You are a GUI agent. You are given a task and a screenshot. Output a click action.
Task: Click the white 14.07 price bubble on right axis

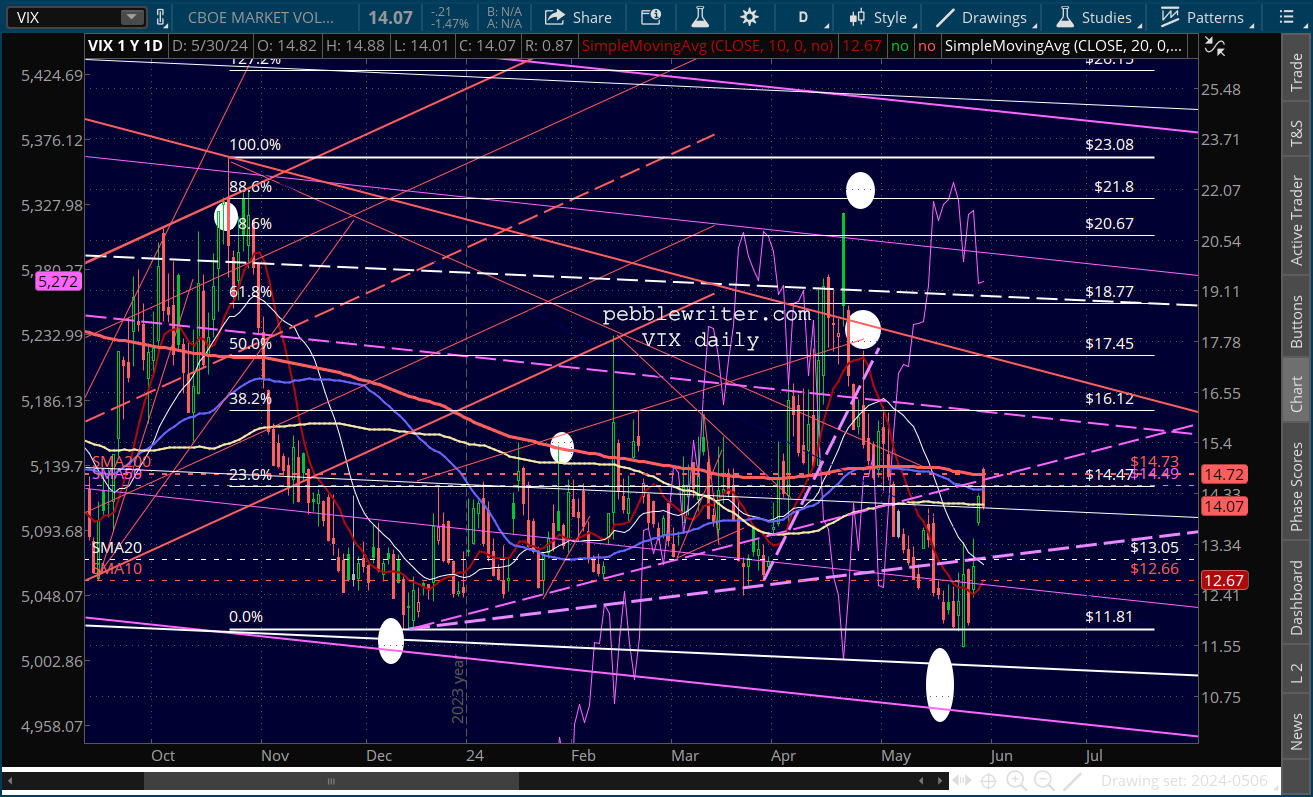pos(1223,507)
